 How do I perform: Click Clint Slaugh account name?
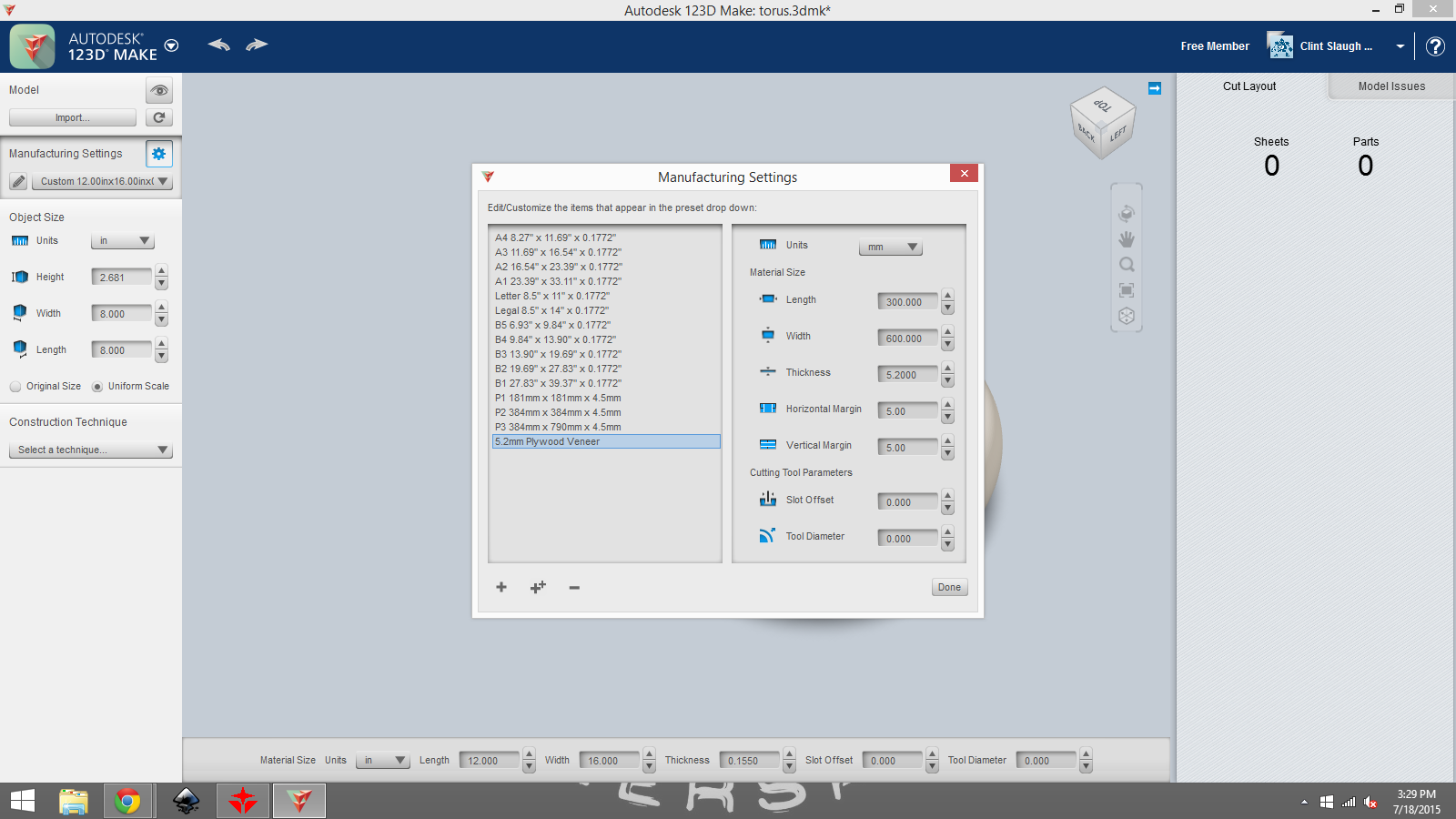pos(1336,46)
